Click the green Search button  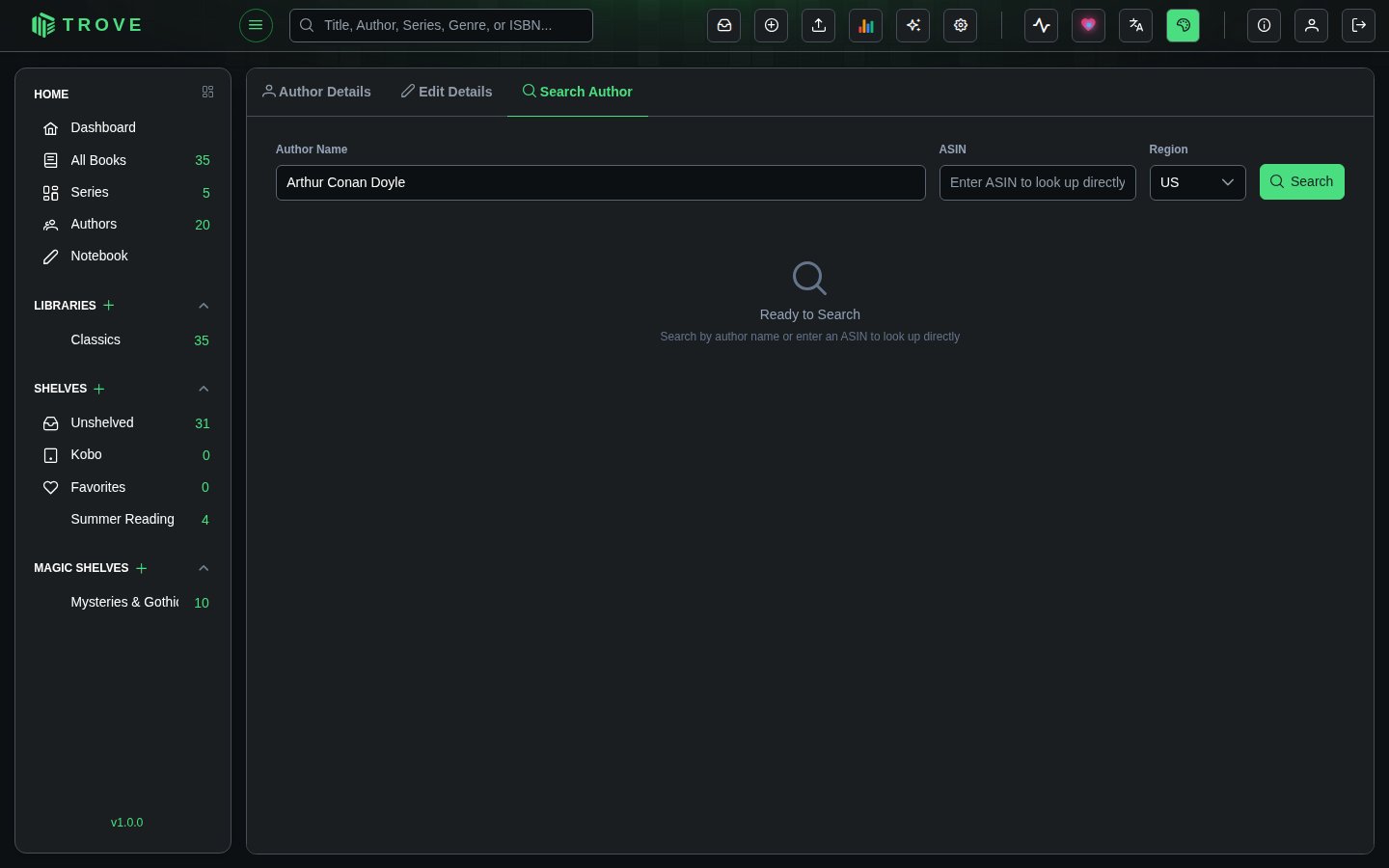[1302, 181]
